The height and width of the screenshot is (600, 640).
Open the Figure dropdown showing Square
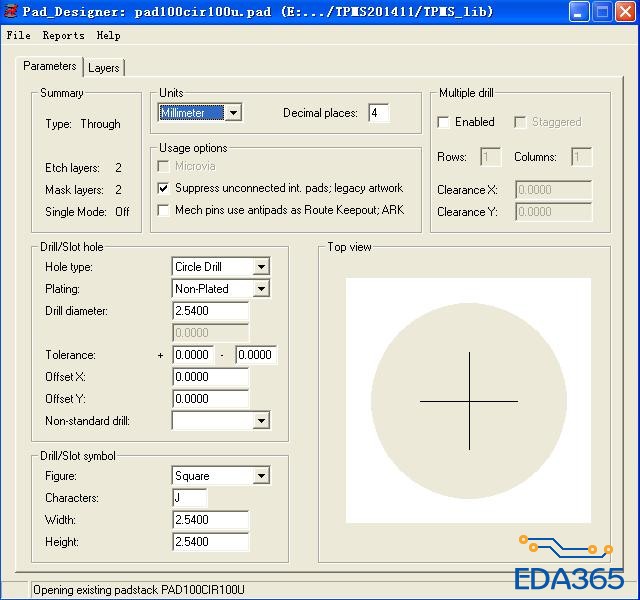(221, 476)
